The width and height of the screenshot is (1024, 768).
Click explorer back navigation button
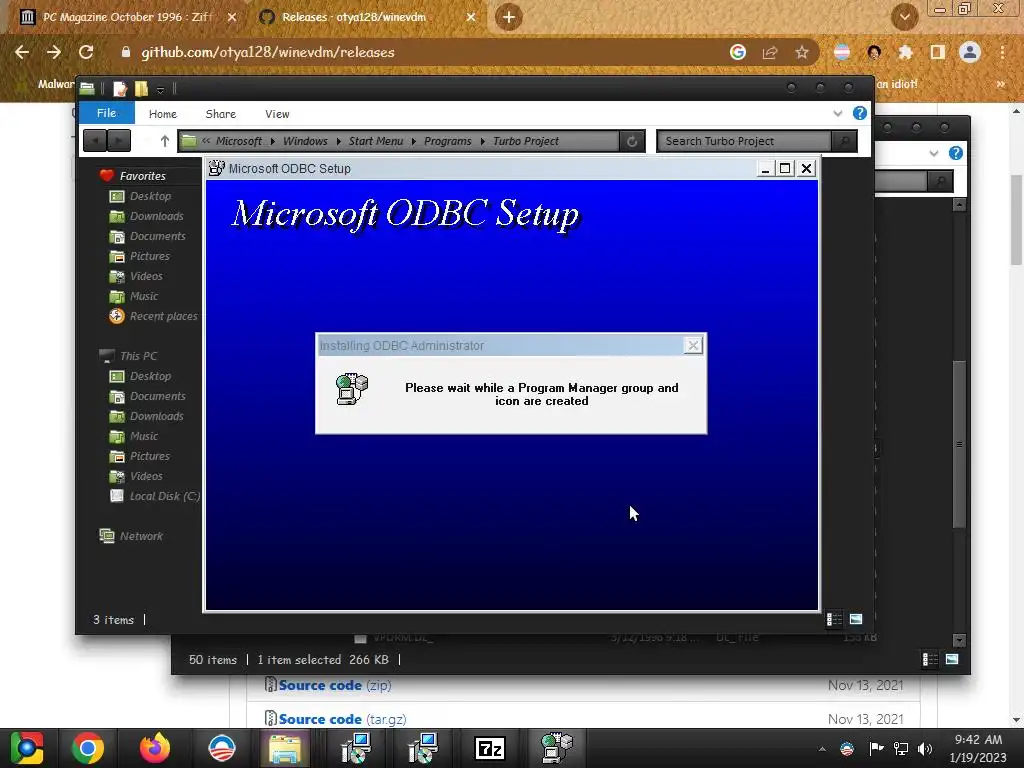pos(95,140)
